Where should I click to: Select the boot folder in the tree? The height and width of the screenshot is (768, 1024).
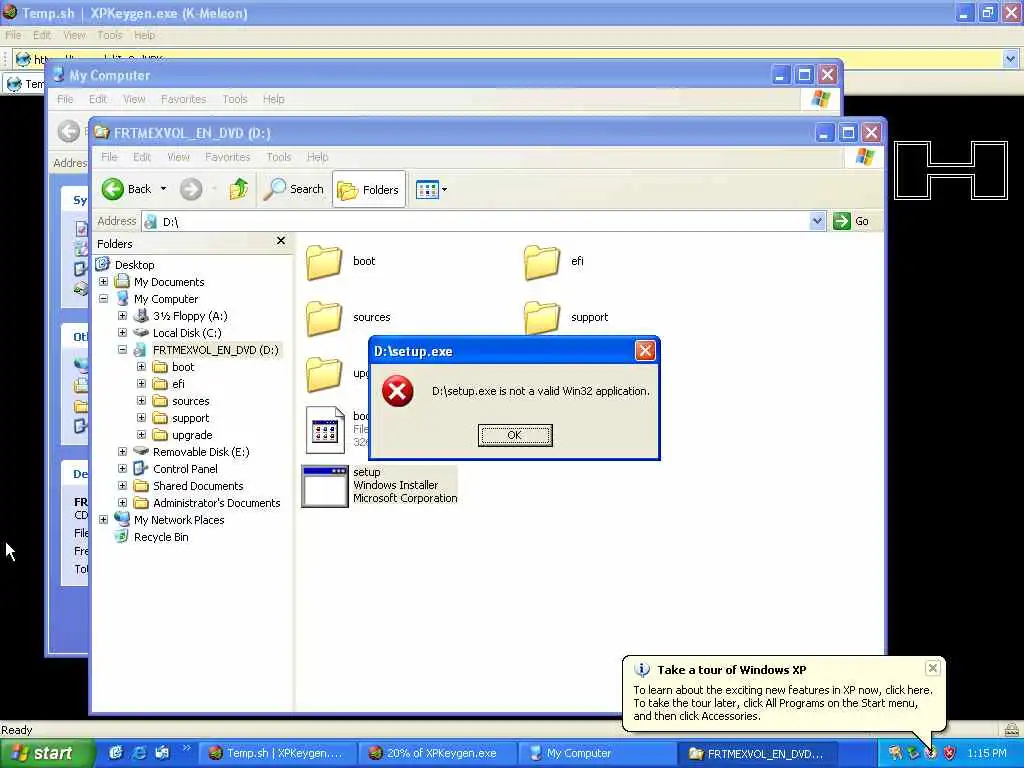183,367
